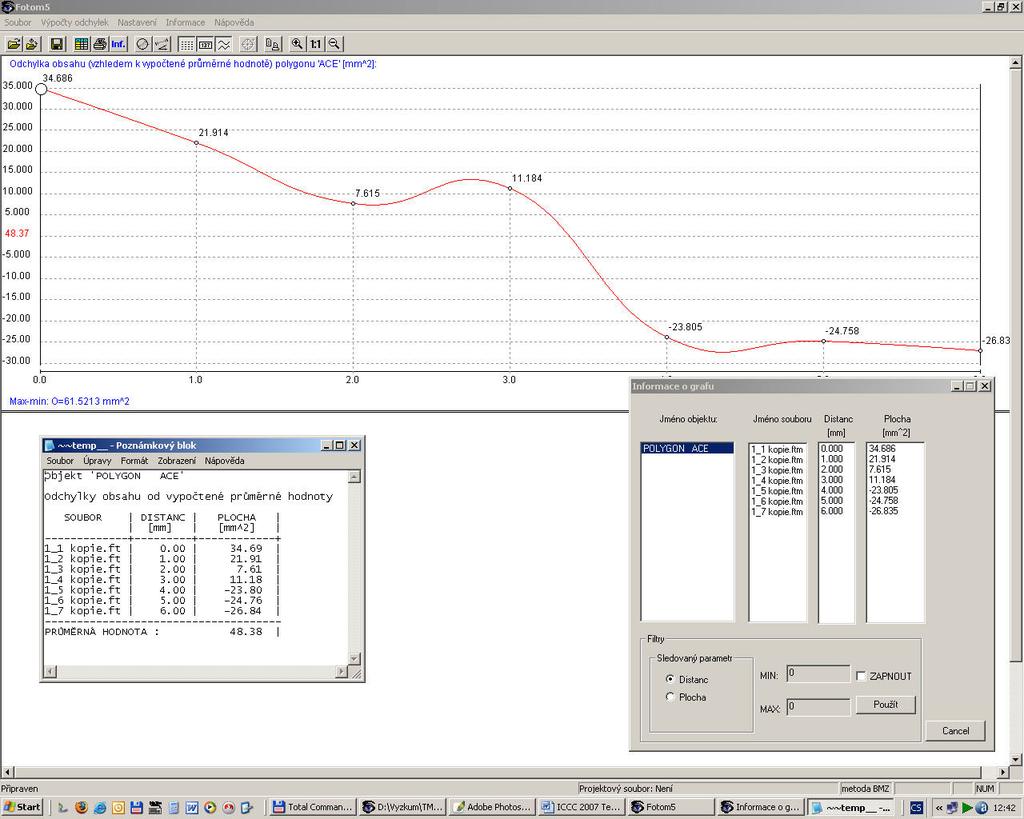The width and height of the screenshot is (1024, 819).
Task: Open the Soubor menu in Fotom5
Action: pyautogui.click(x=18, y=22)
